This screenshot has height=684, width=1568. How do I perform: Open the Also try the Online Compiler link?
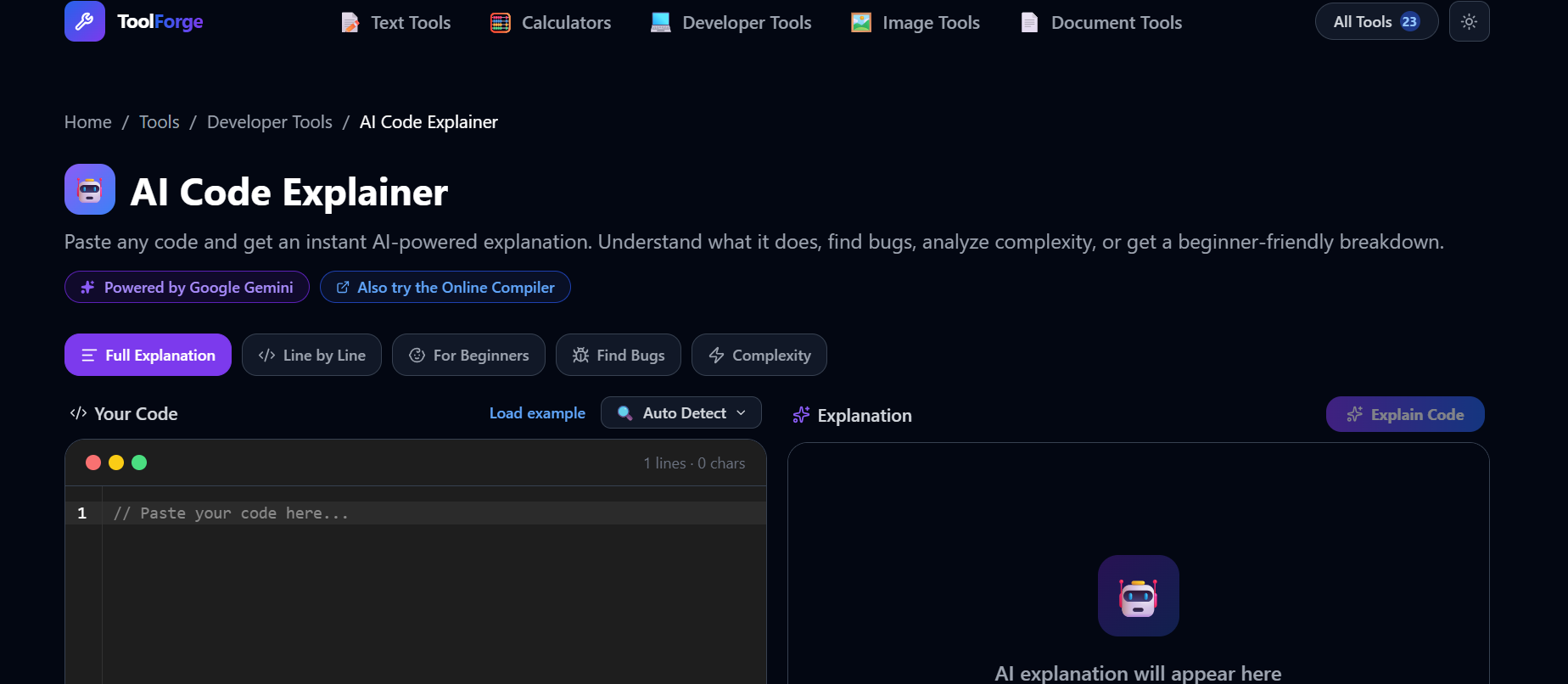tap(445, 287)
